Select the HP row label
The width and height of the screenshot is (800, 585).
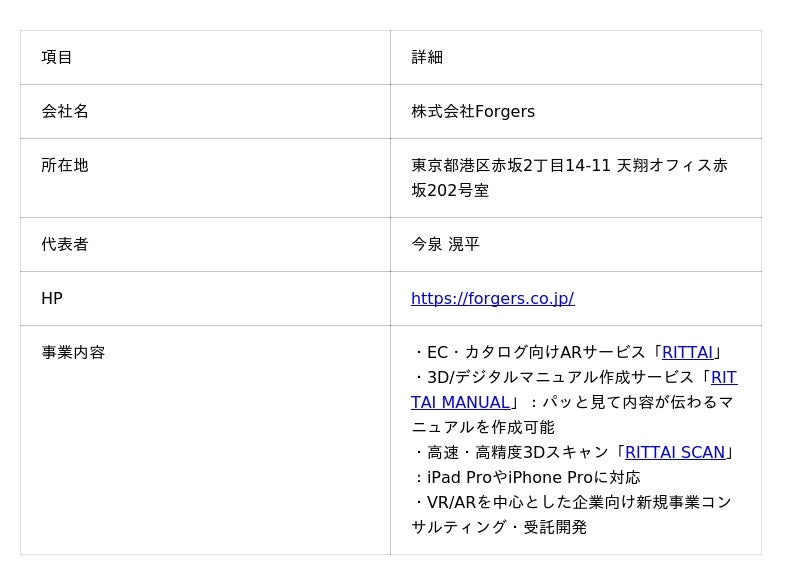[52, 298]
